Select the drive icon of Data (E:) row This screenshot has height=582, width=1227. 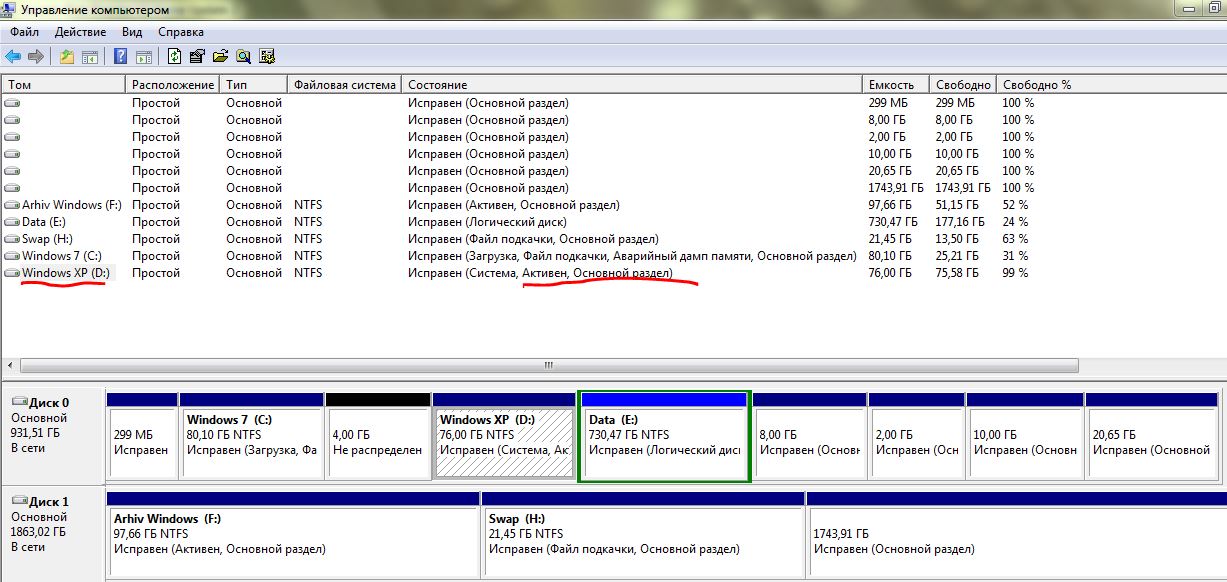point(12,222)
